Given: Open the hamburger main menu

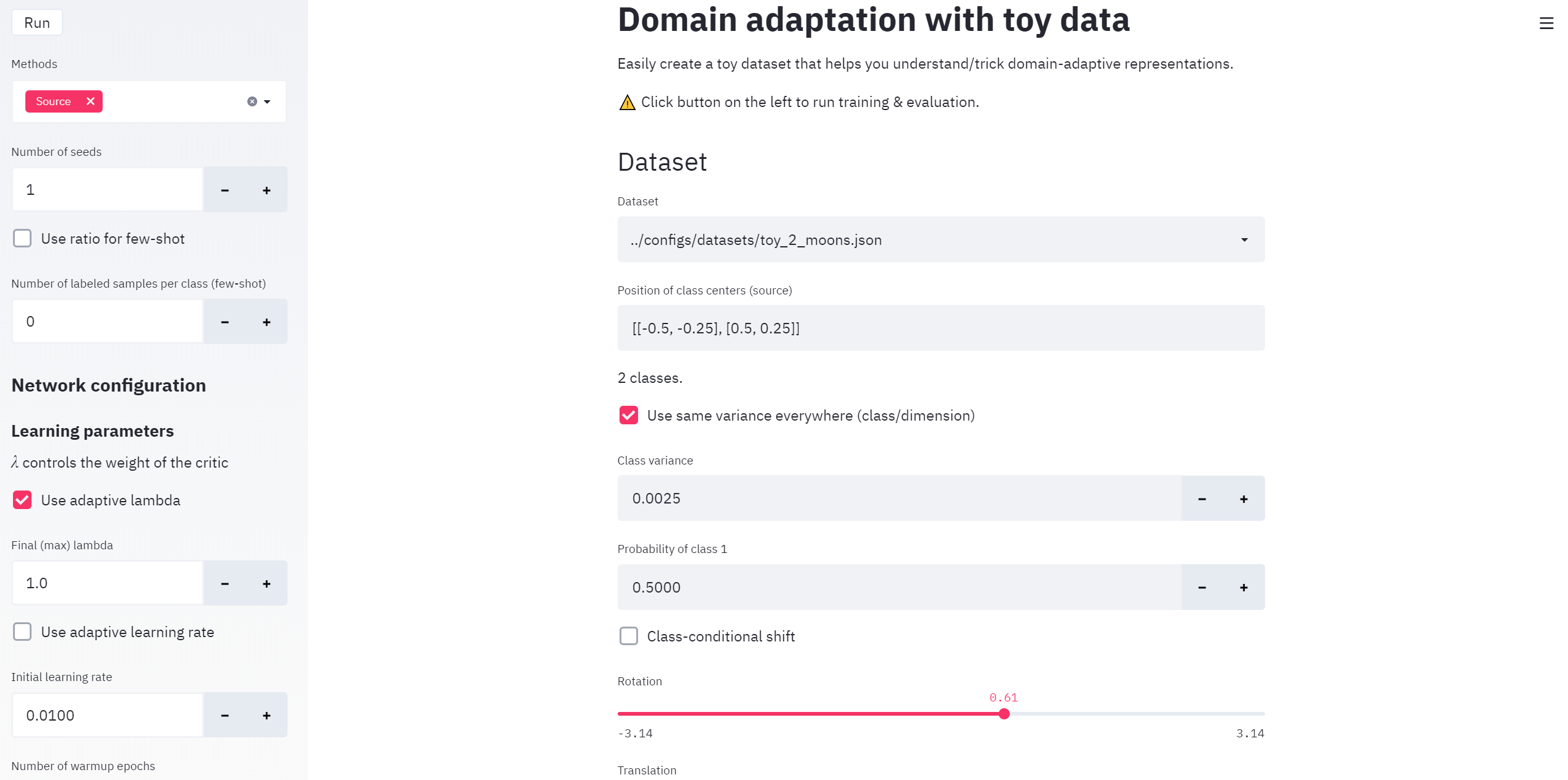Looking at the screenshot, I should pos(1546,24).
